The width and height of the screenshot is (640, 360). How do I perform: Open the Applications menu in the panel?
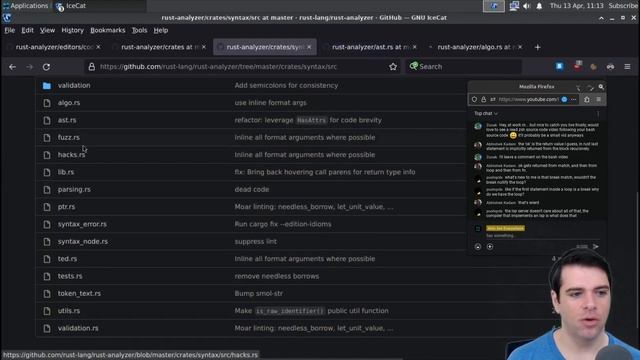pyautogui.click(x=25, y=6)
